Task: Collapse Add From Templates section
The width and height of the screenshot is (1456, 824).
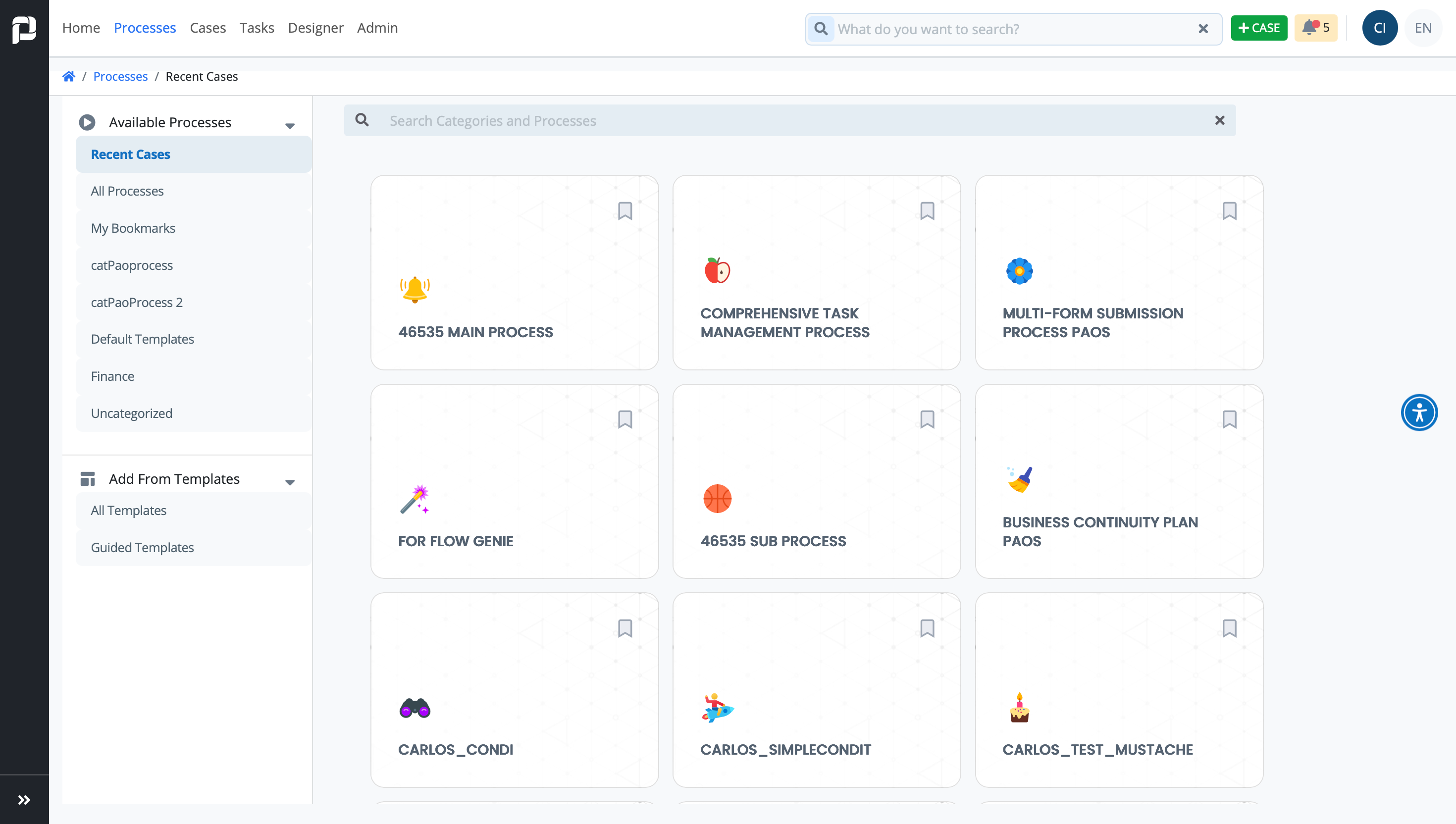Action: (x=290, y=482)
